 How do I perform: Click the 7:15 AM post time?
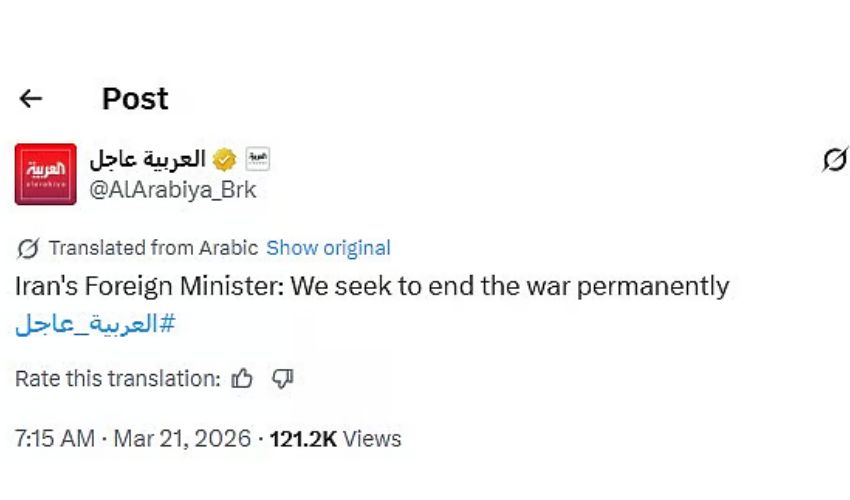pos(55,438)
